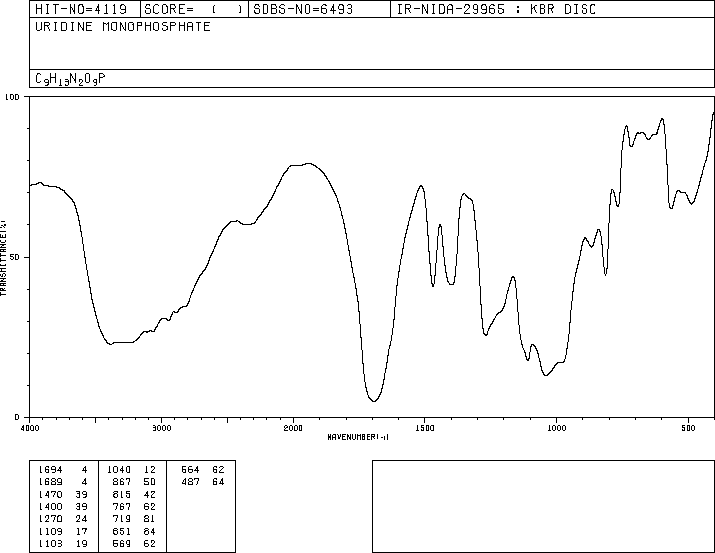Screen dimensions: 715x553
Task: Select peak value 1040 in table
Action: pos(119,469)
